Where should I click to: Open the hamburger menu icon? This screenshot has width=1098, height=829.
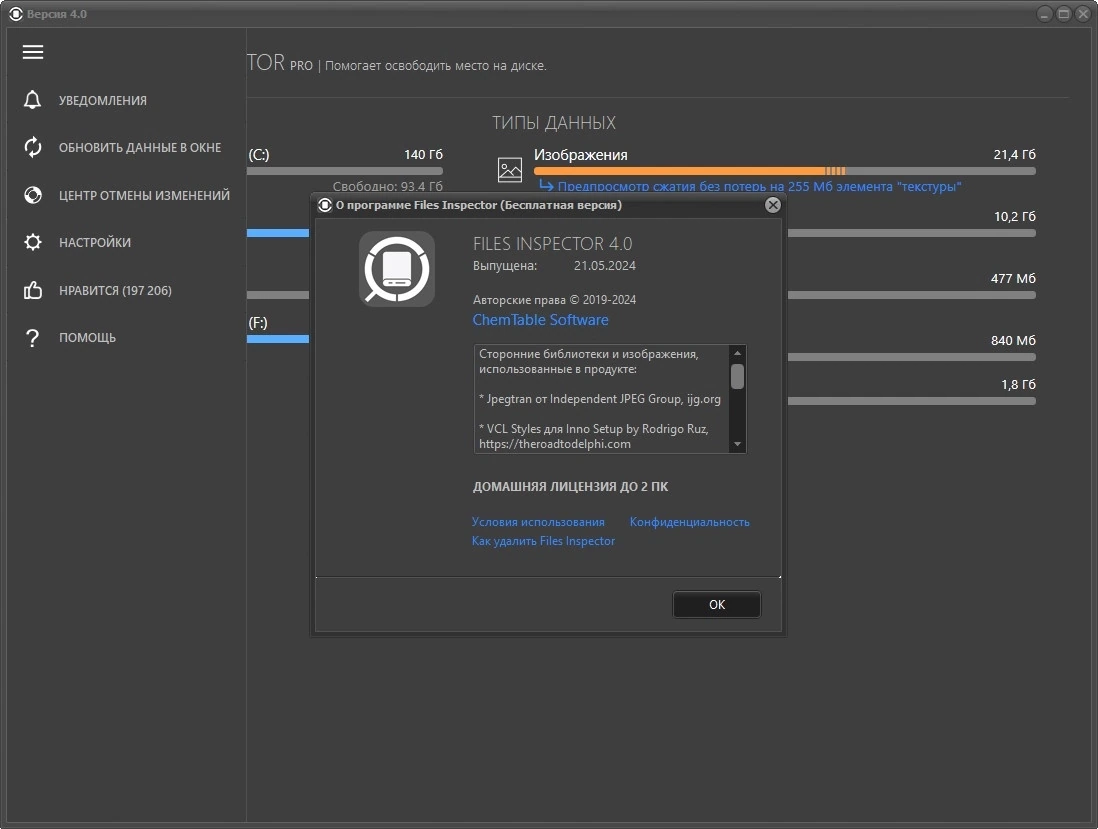pyautogui.click(x=33, y=52)
